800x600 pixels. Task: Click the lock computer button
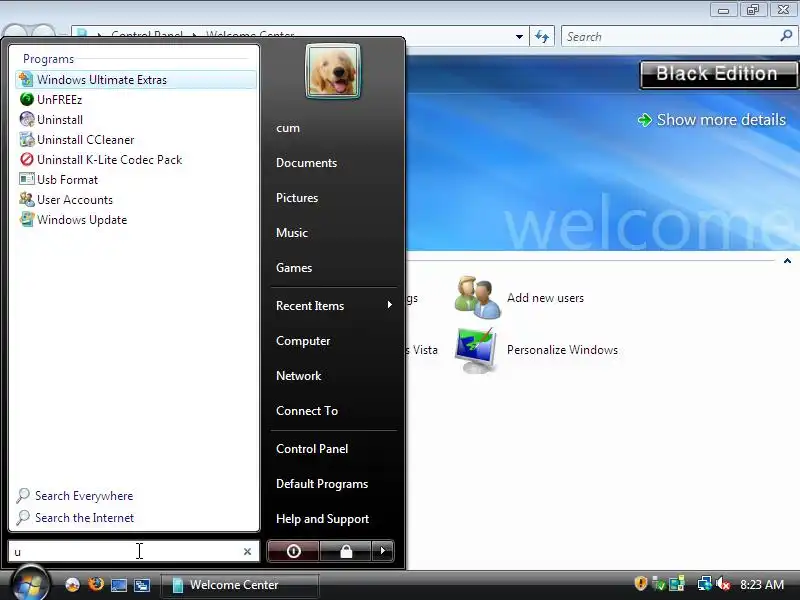pos(346,551)
